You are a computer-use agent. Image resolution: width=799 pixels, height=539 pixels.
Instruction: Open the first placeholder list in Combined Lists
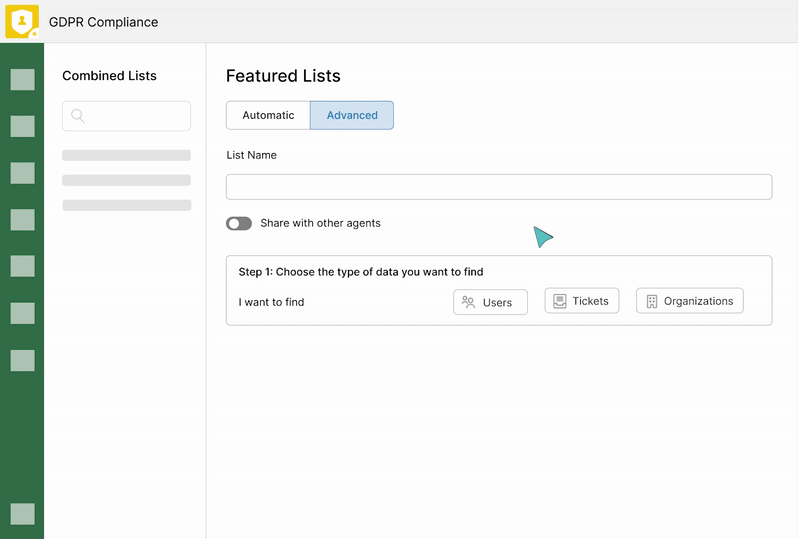click(x=126, y=155)
